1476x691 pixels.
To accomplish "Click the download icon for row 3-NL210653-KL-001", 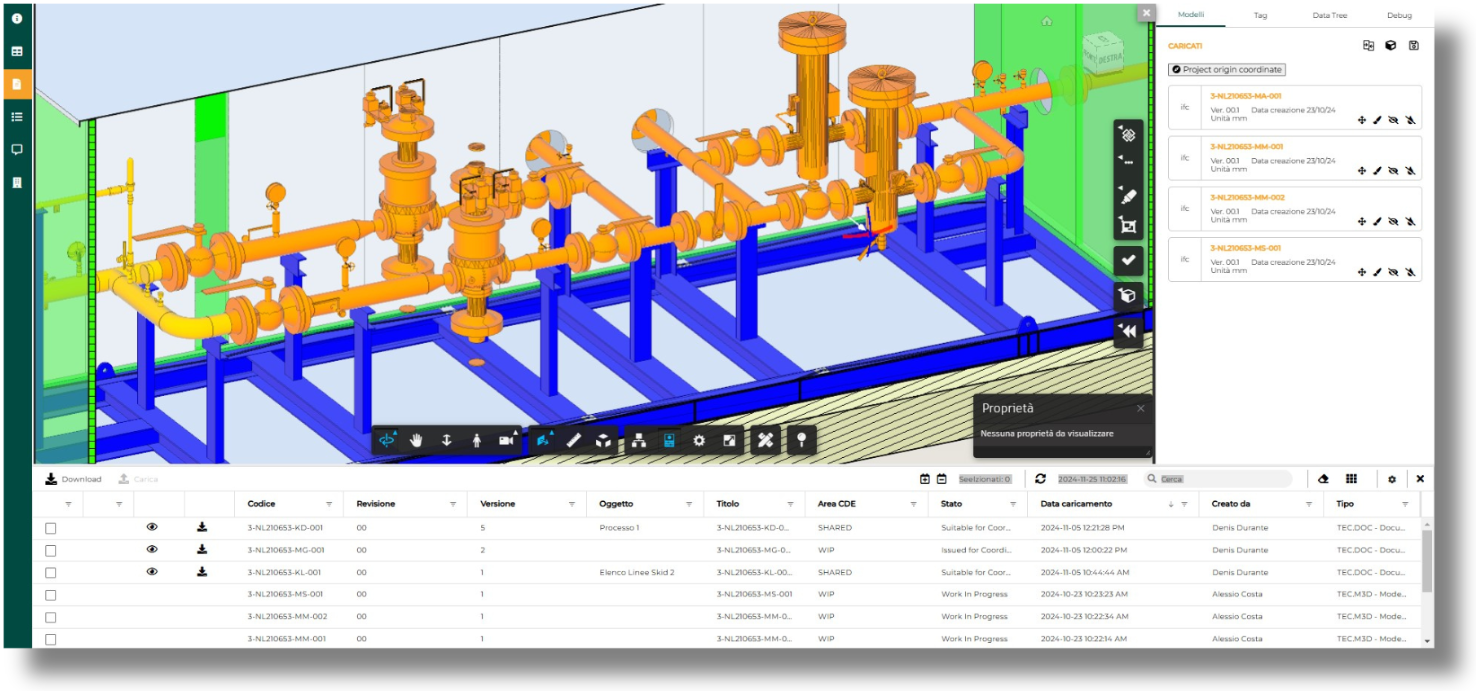I will [202, 572].
